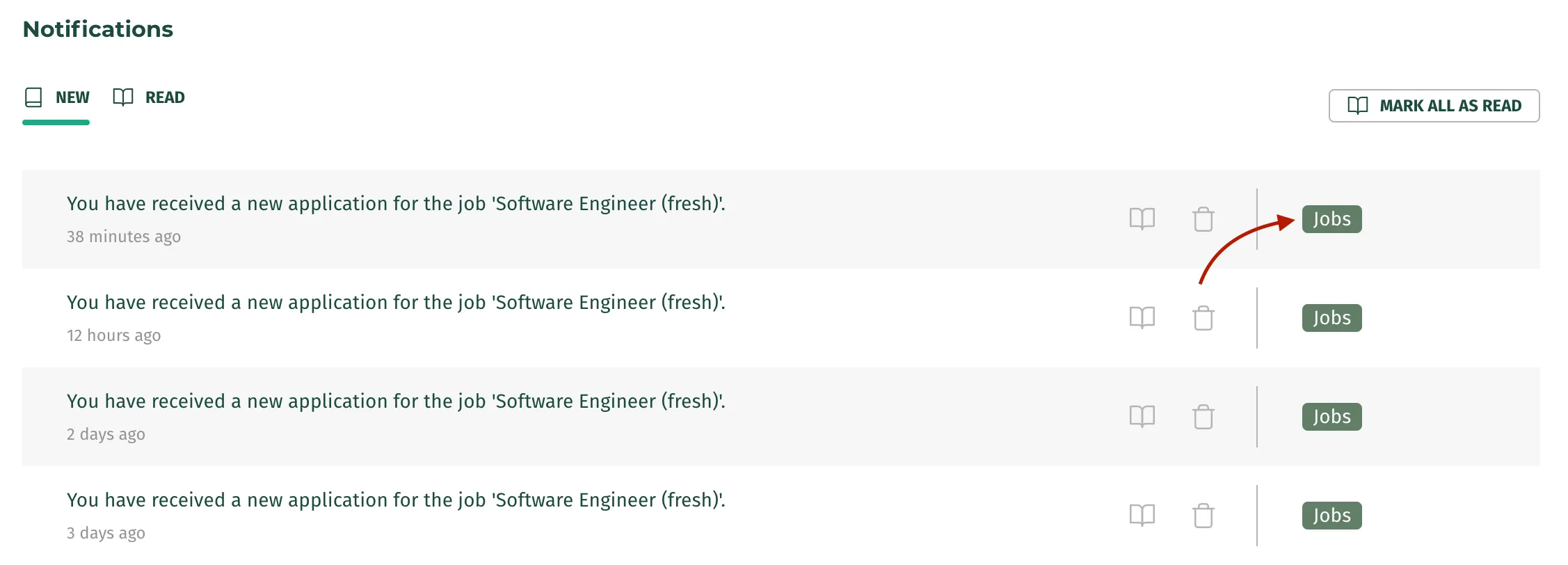Image resolution: width=1568 pixels, height=565 pixels.
Task: Delete the 38 minutes ago notification
Action: pos(1203,219)
